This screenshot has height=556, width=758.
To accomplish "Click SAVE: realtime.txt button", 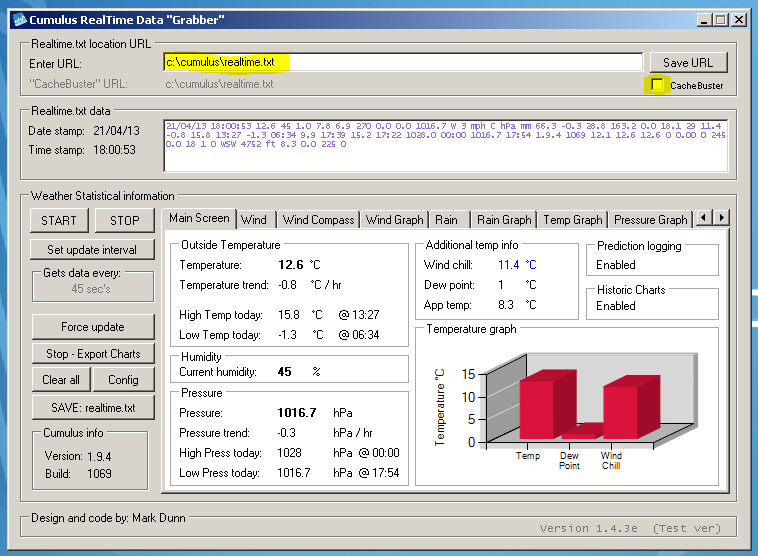I will [92, 407].
